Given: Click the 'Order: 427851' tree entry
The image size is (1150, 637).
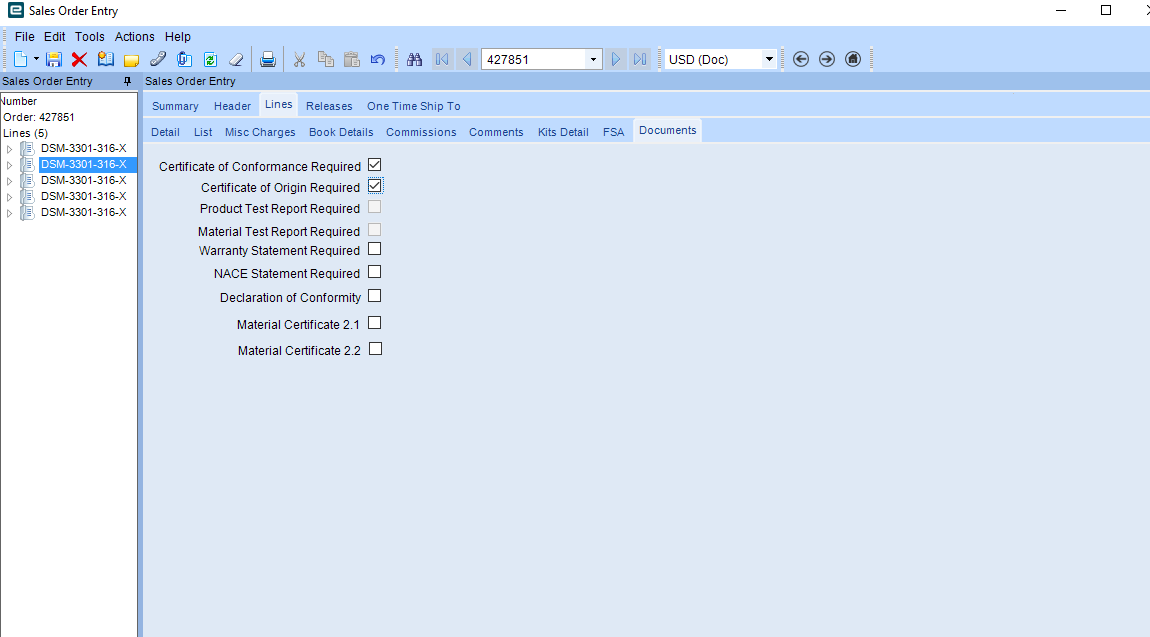Looking at the screenshot, I should (39, 117).
